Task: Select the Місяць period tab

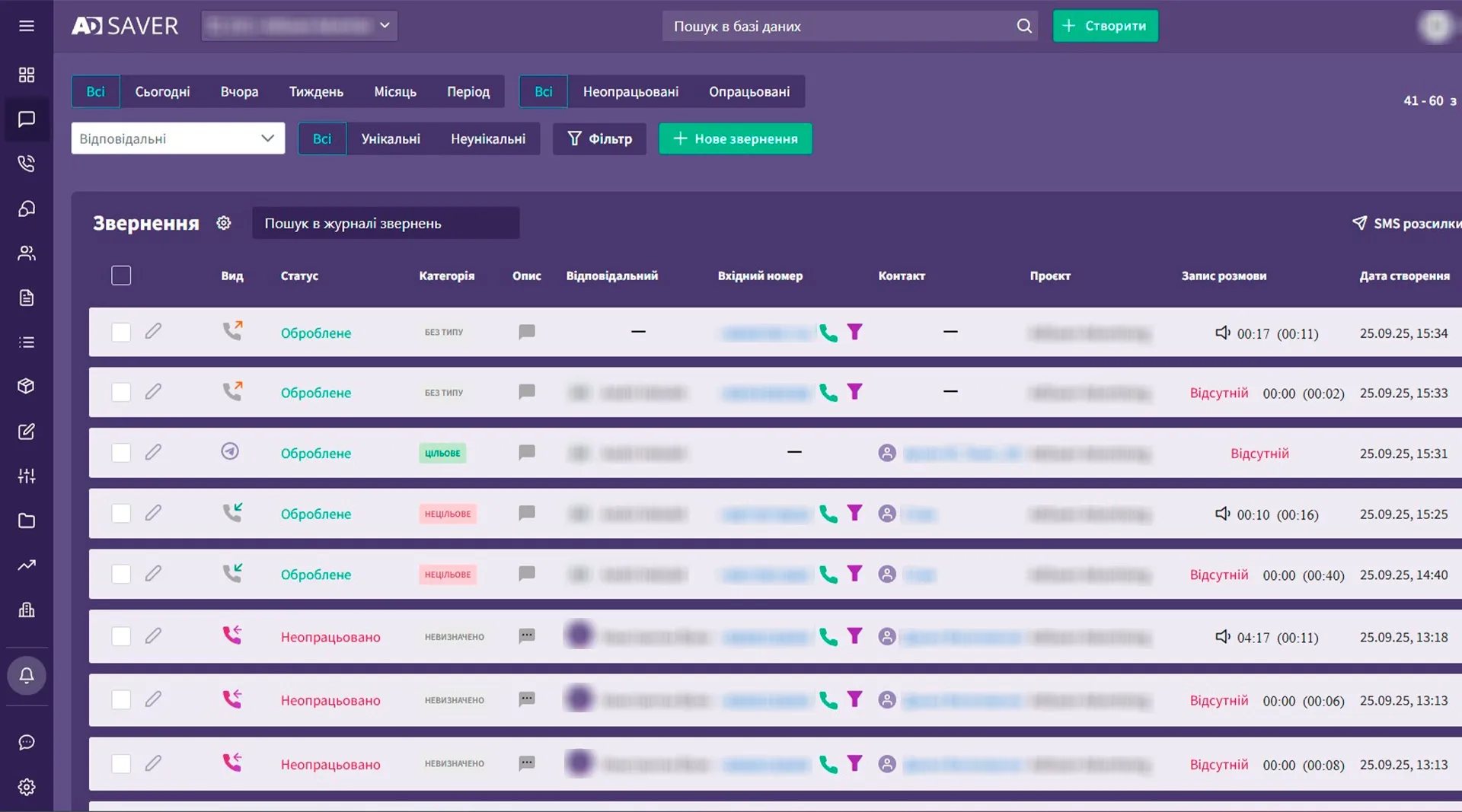Action: tap(395, 91)
